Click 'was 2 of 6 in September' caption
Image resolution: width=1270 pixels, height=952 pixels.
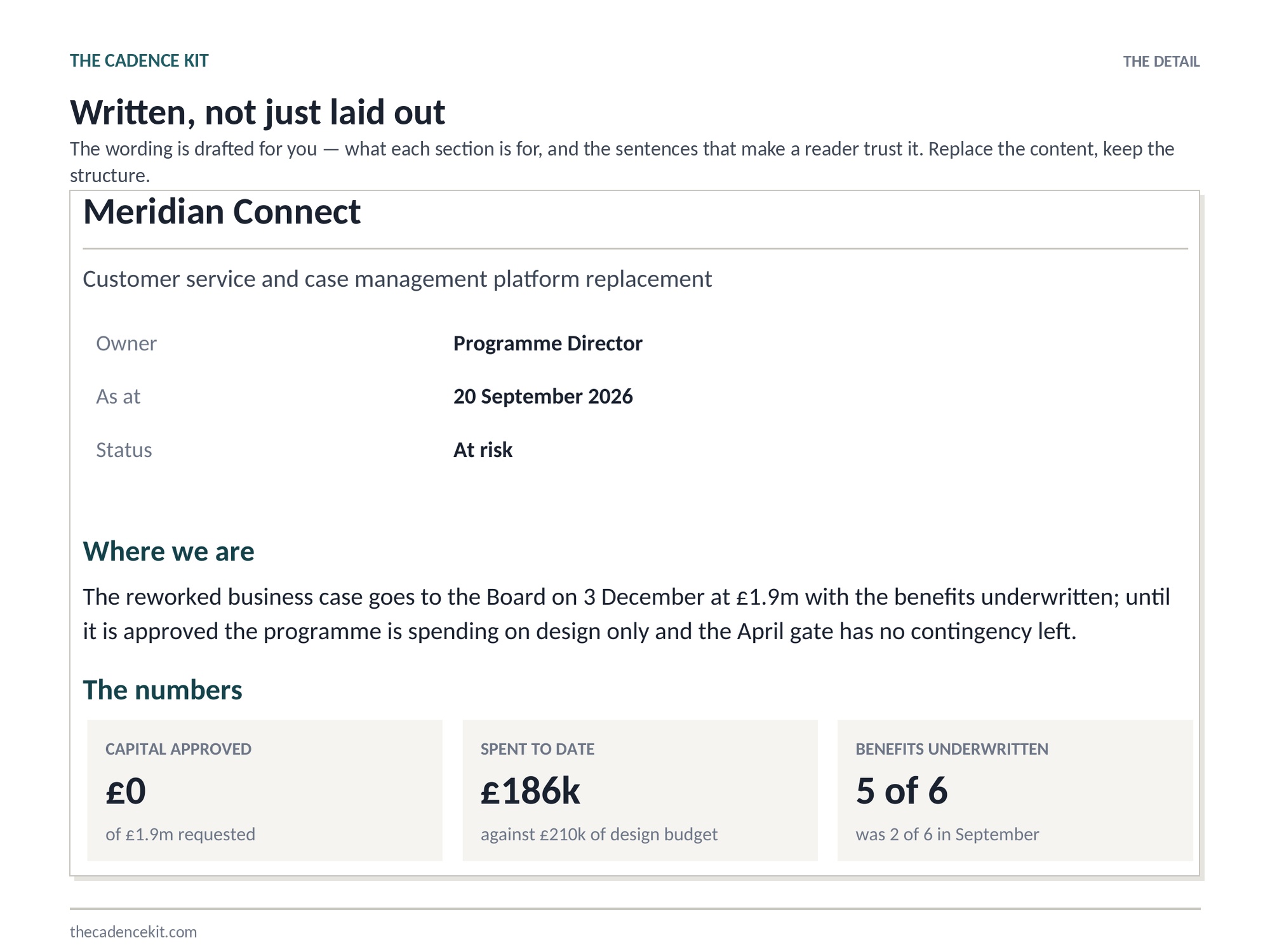(x=947, y=835)
